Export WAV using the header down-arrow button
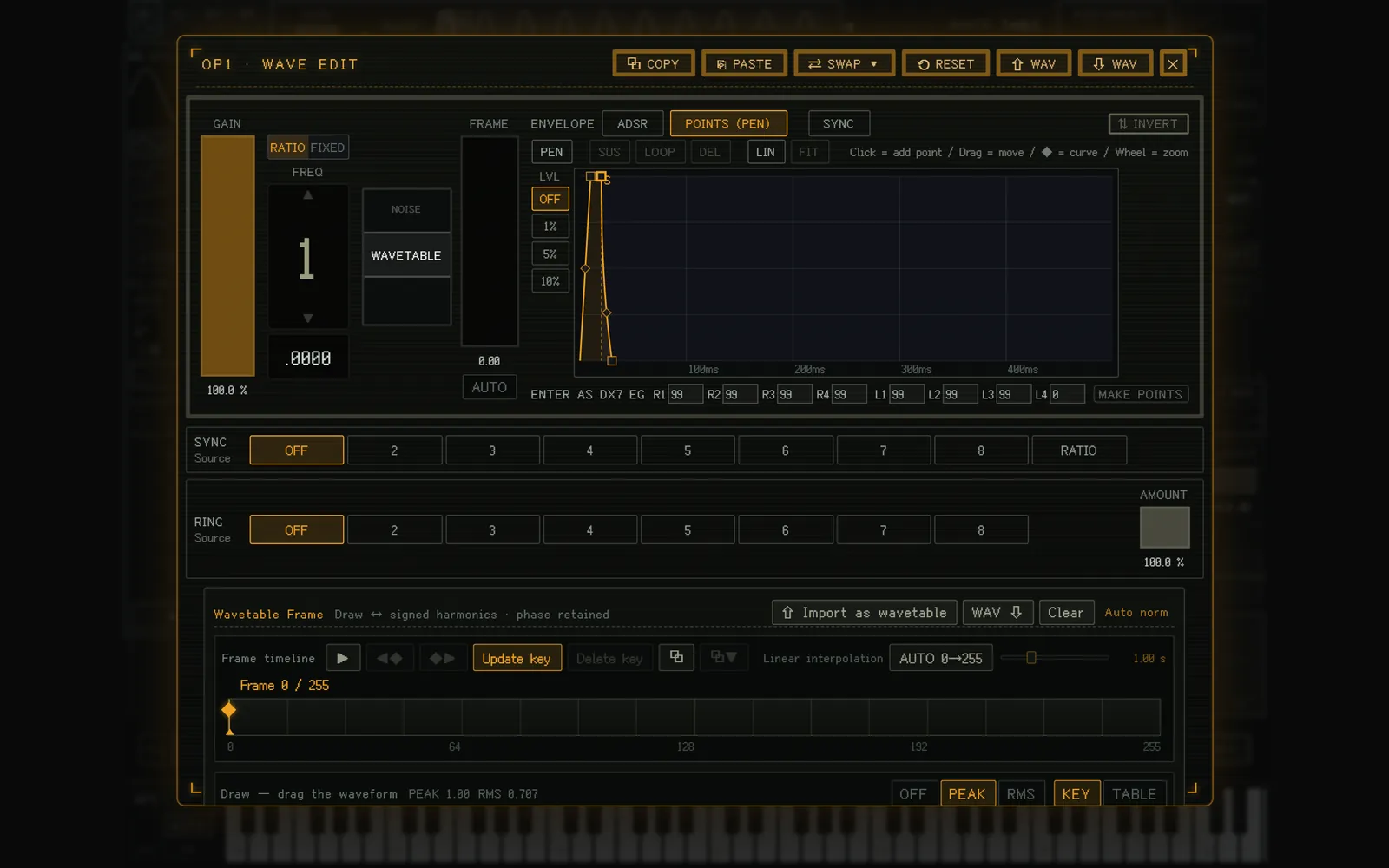Viewport: 1389px width, 868px height. coord(1115,64)
